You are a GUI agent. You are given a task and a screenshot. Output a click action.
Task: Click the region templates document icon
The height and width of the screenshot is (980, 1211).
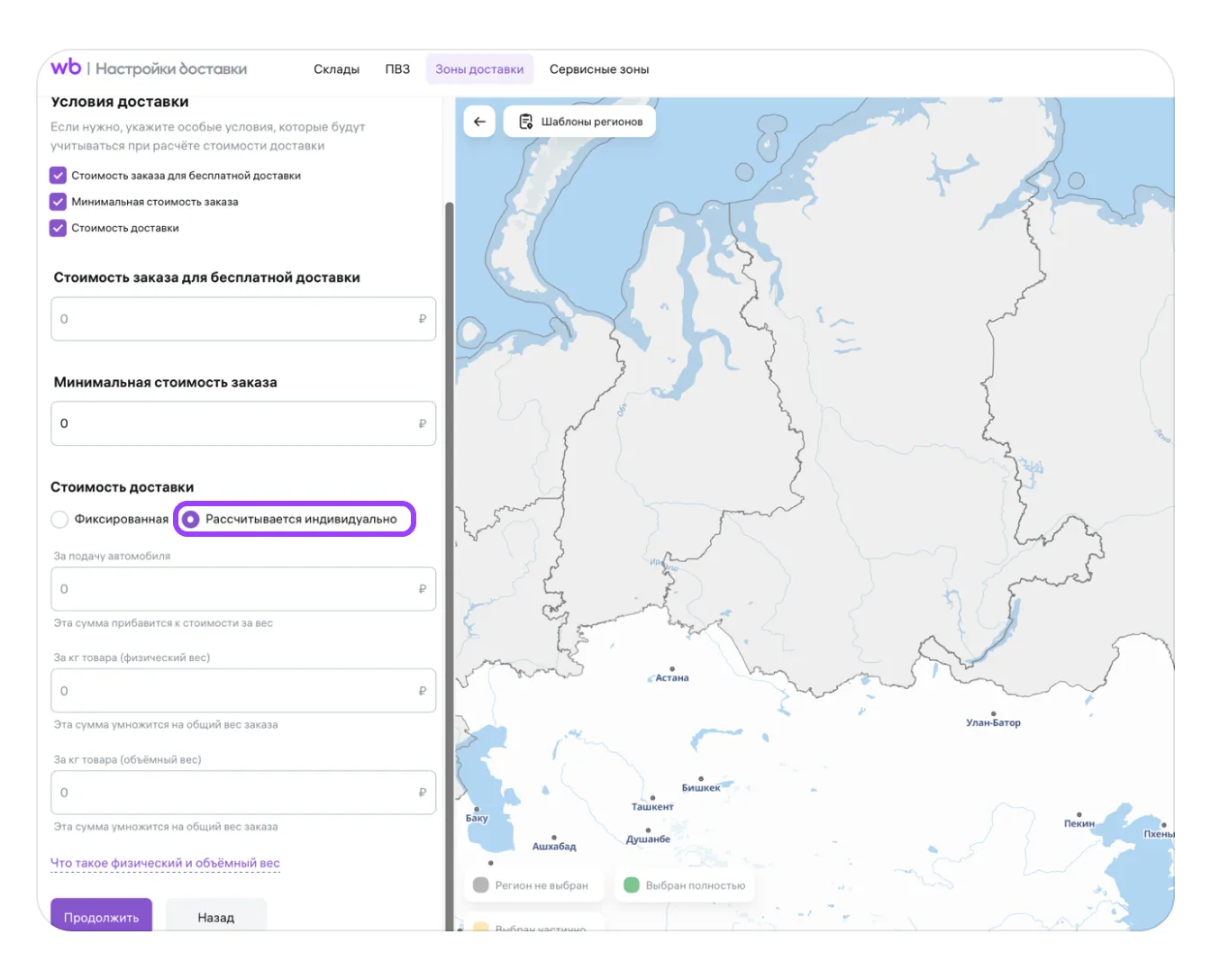(x=525, y=122)
